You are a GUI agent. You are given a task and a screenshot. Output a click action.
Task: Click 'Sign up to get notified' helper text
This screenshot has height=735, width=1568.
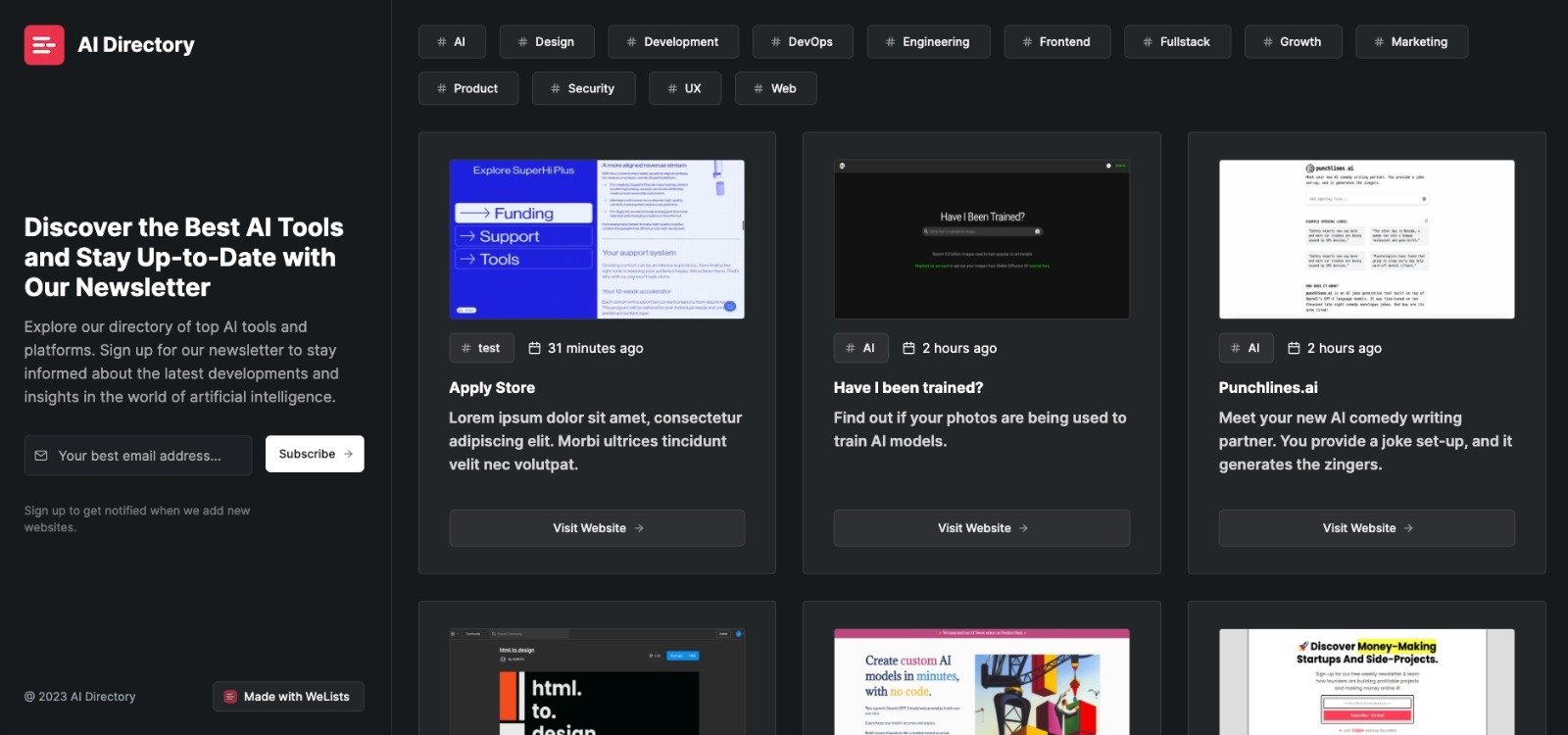click(x=137, y=518)
